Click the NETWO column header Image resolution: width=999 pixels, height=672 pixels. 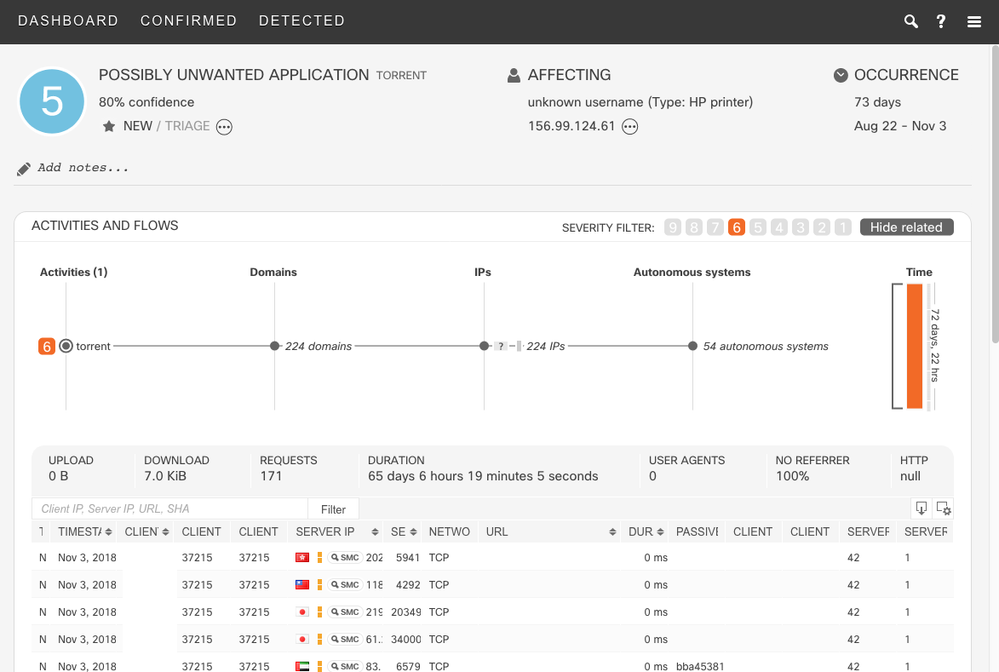[x=449, y=532]
